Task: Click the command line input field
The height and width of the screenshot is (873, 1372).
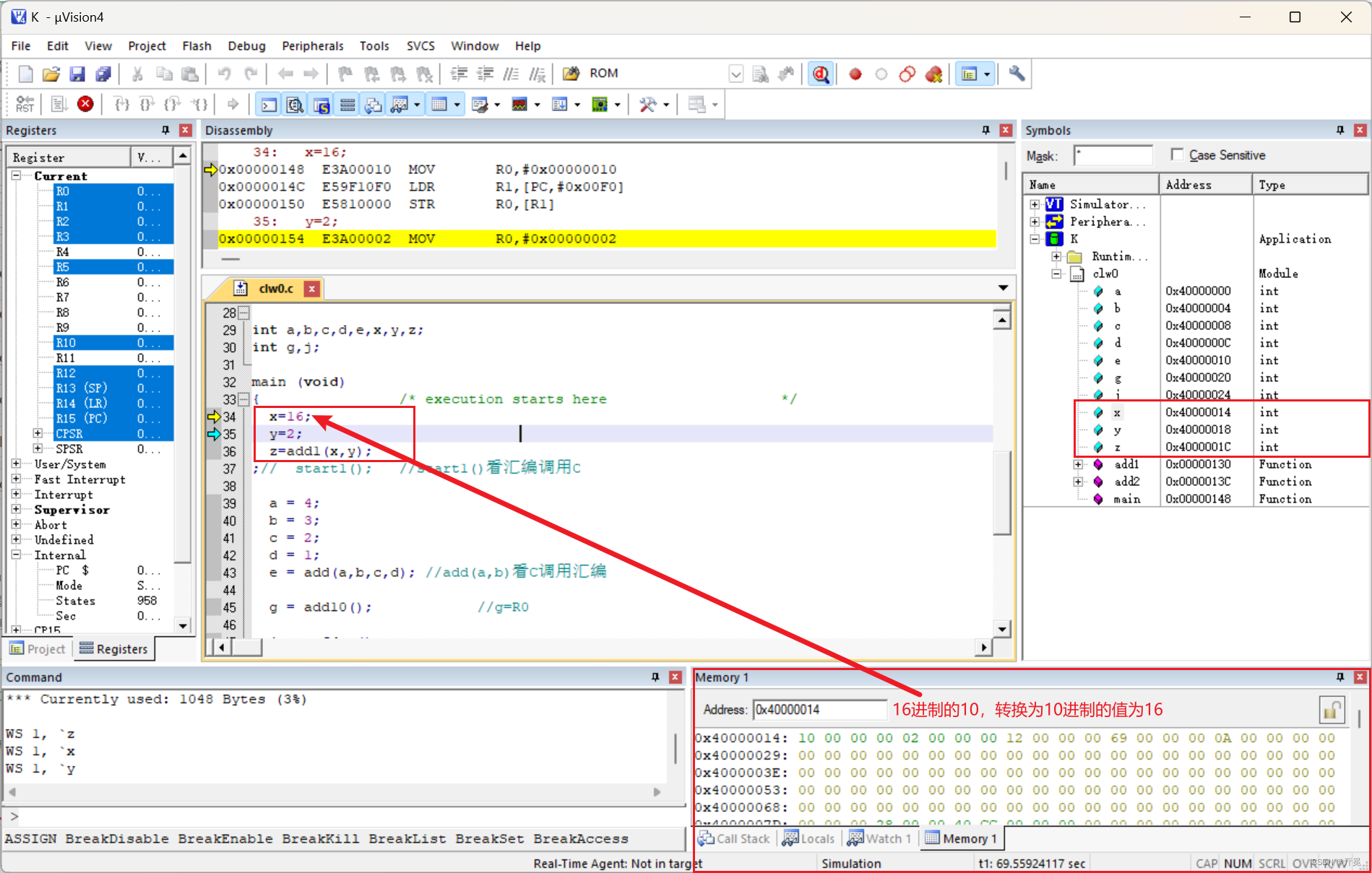Action: 350,817
